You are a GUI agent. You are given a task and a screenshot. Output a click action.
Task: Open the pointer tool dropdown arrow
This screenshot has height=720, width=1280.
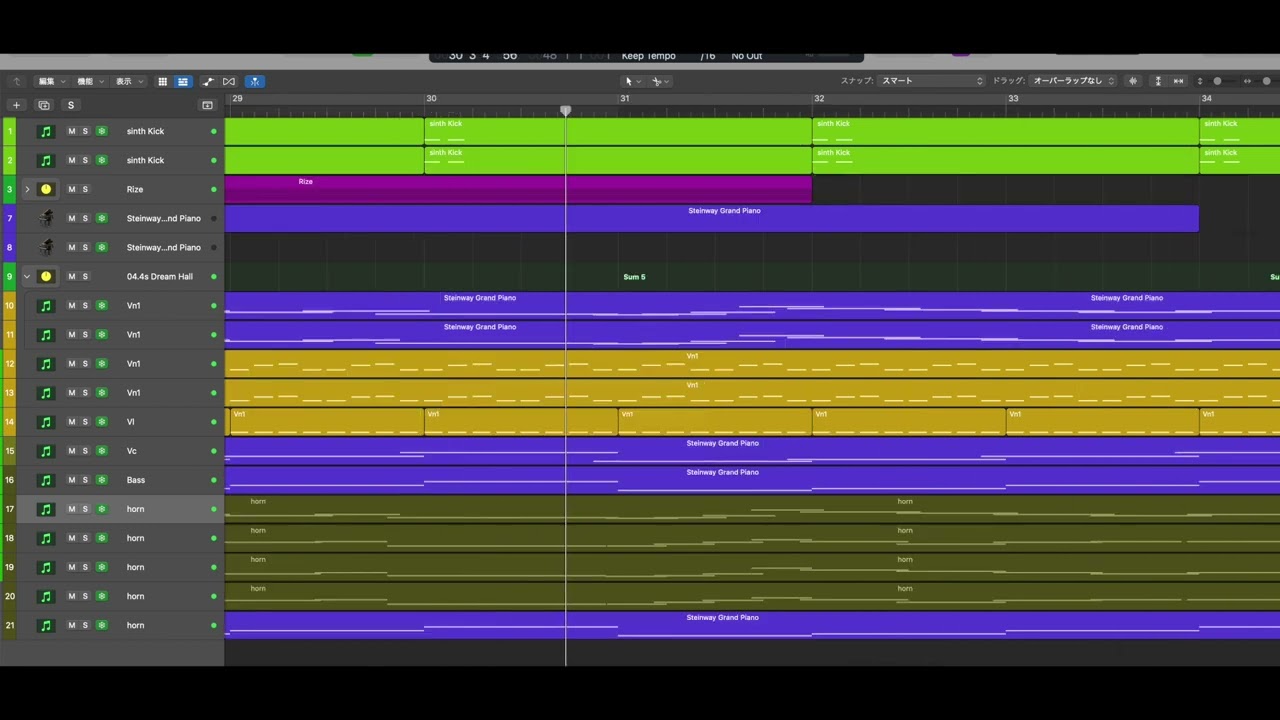[639, 82]
